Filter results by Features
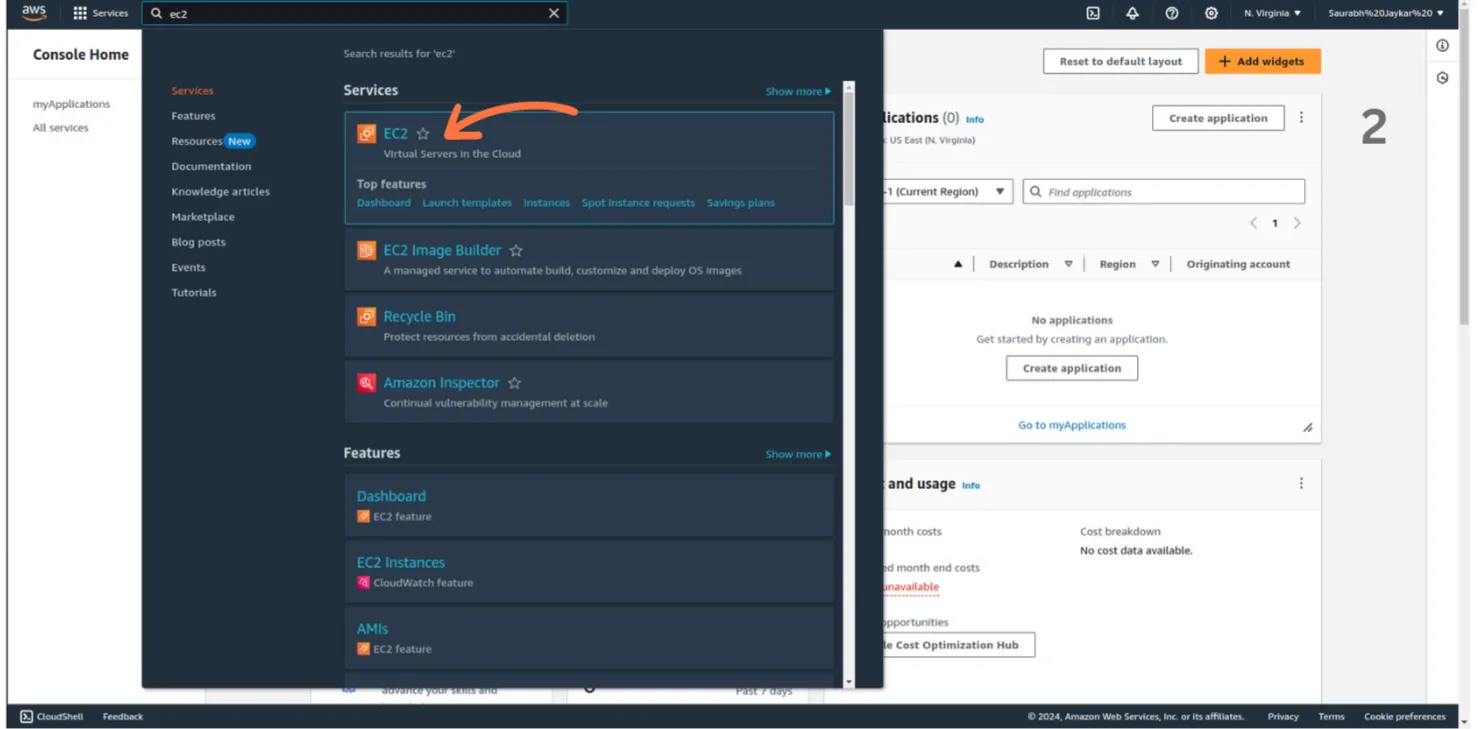The height and width of the screenshot is (729, 1478). [193, 116]
